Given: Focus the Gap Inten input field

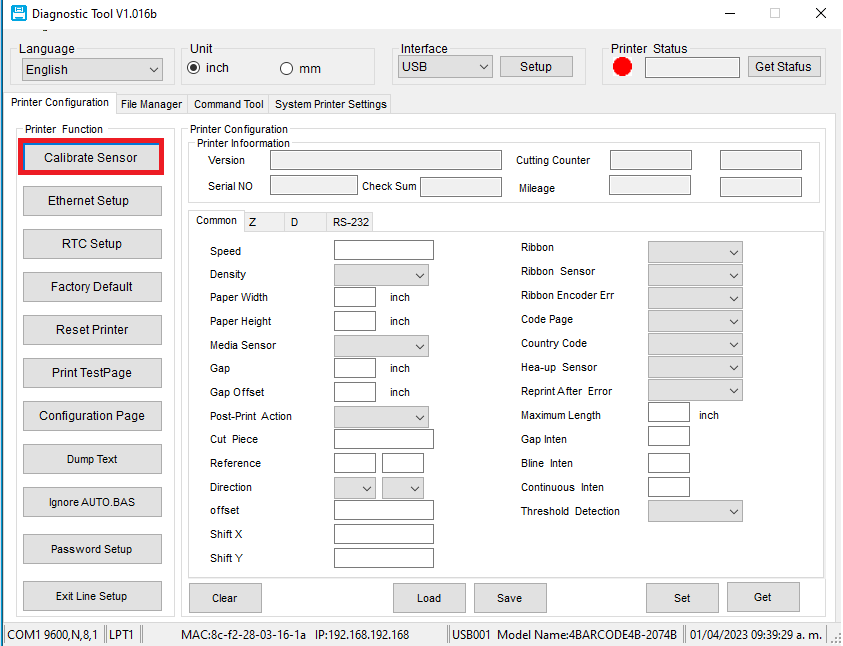Looking at the screenshot, I should coord(669,436).
